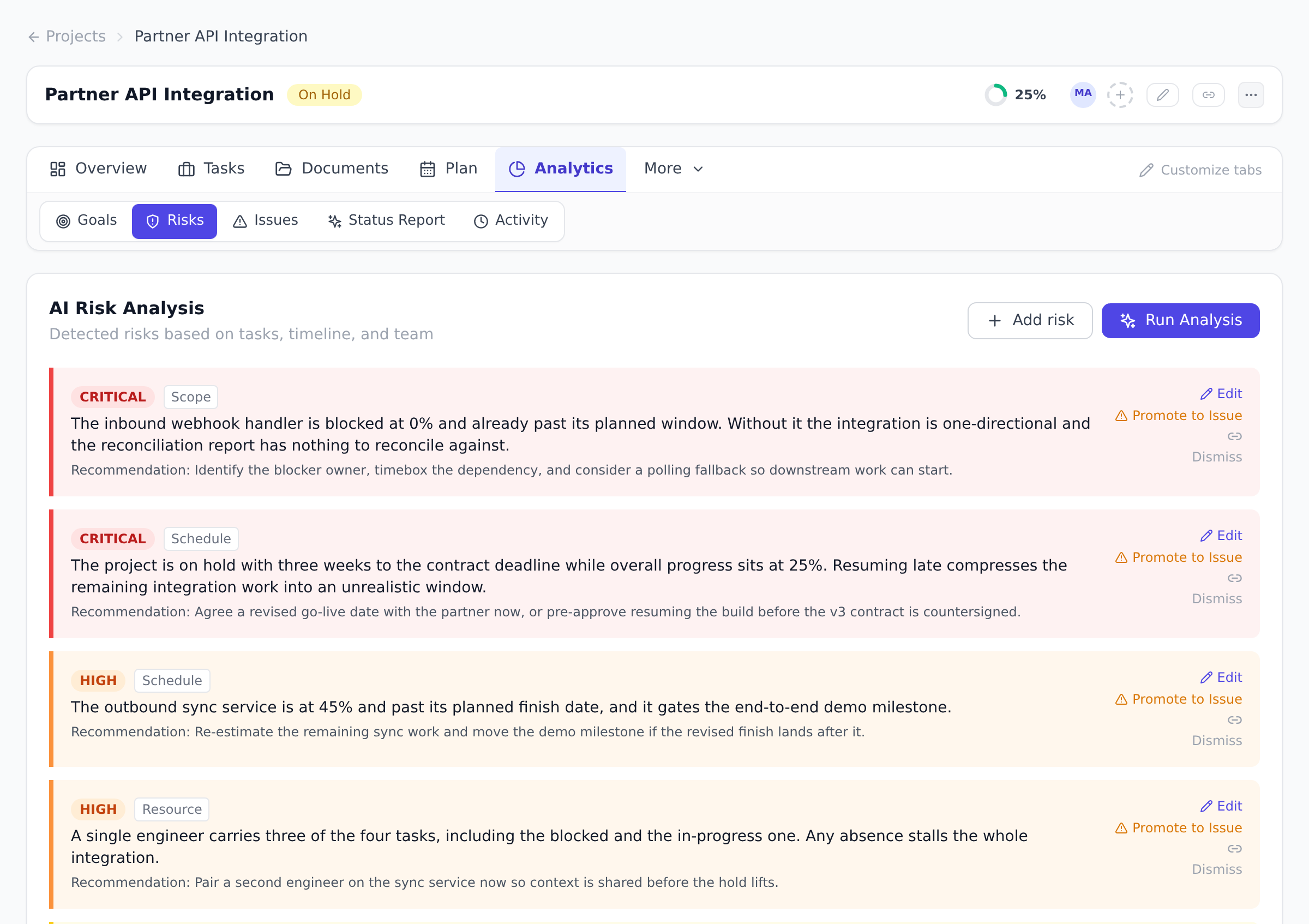Click the MA member avatar
Image resolution: width=1309 pixels, height=924 pixels.
click(1083, 94)
